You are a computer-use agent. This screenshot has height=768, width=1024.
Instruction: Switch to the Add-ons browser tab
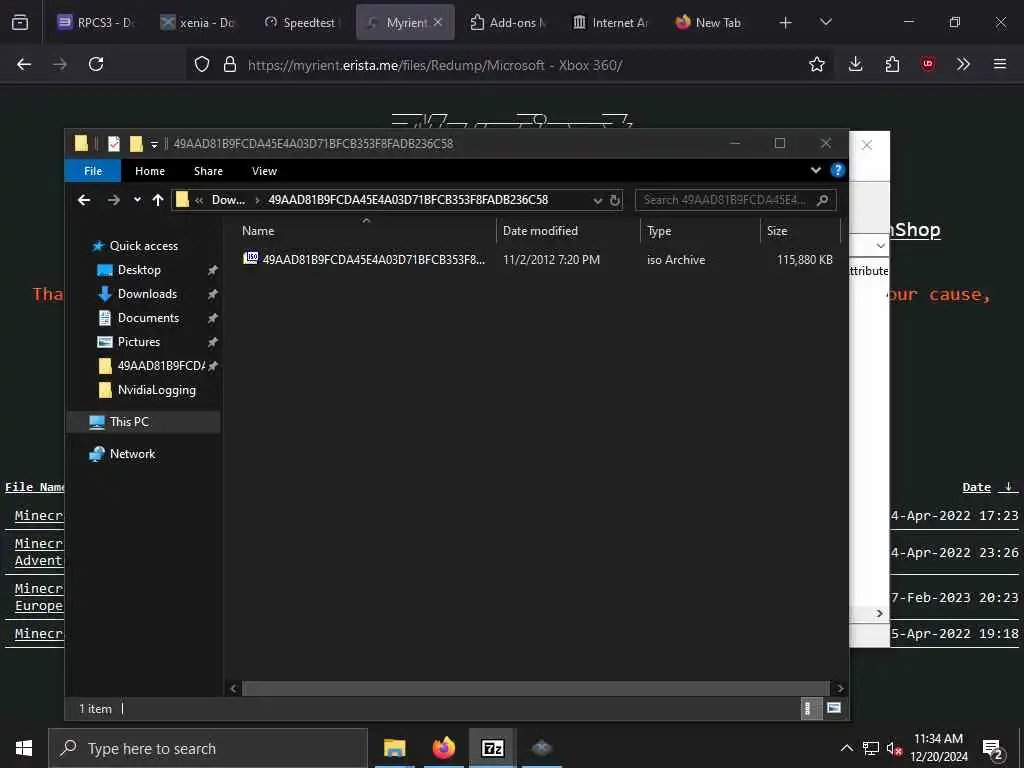(x=509, y=23)
